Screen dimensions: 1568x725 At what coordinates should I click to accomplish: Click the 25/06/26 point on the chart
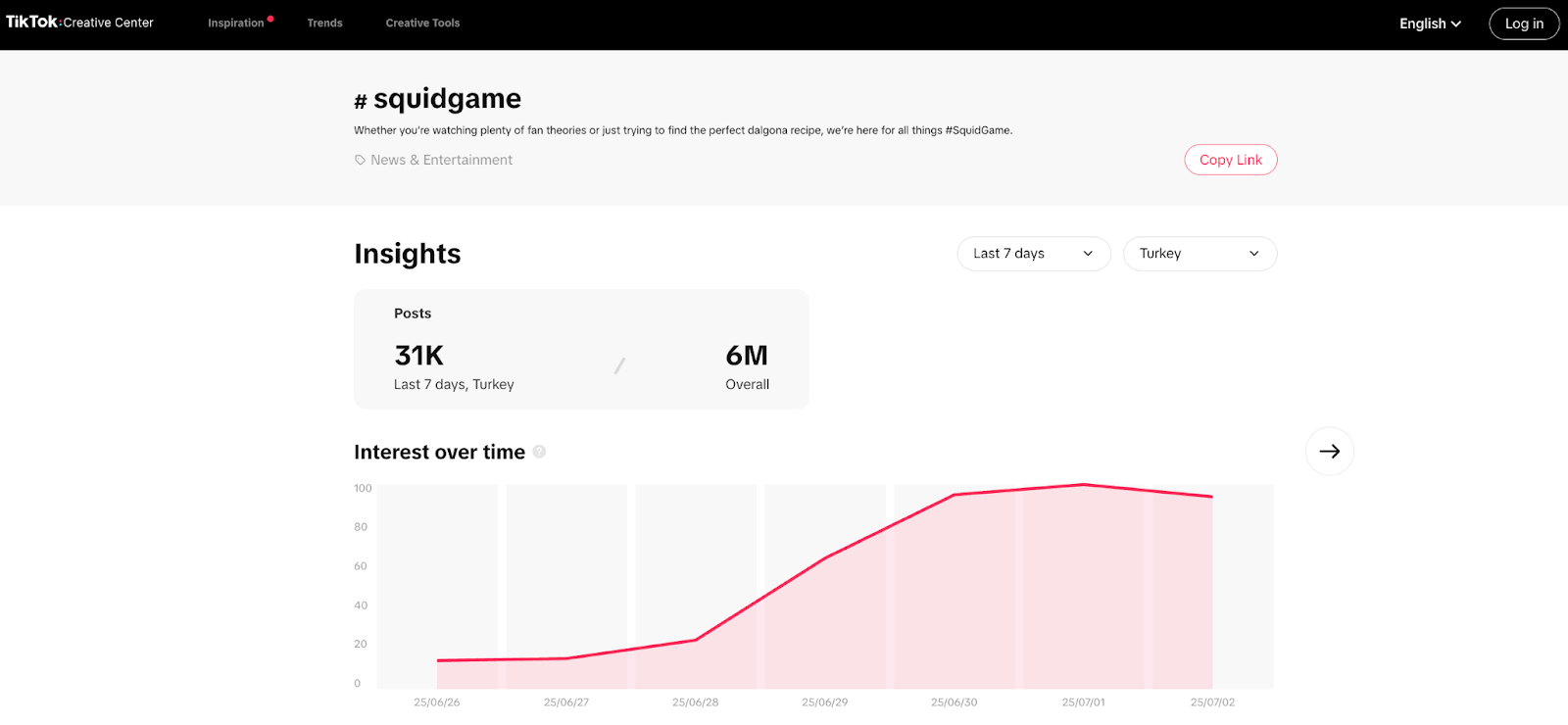click(437, 660)
